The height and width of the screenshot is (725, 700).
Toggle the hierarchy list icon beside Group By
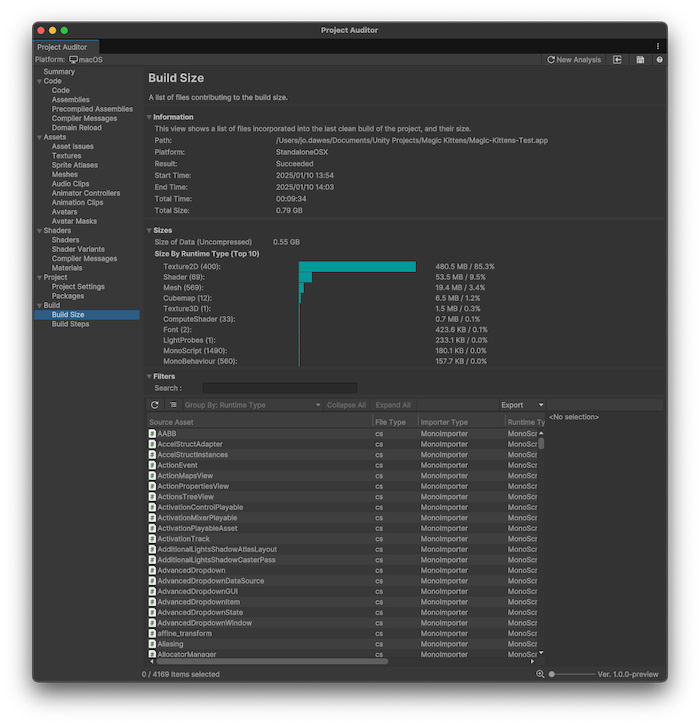point(173,405)
